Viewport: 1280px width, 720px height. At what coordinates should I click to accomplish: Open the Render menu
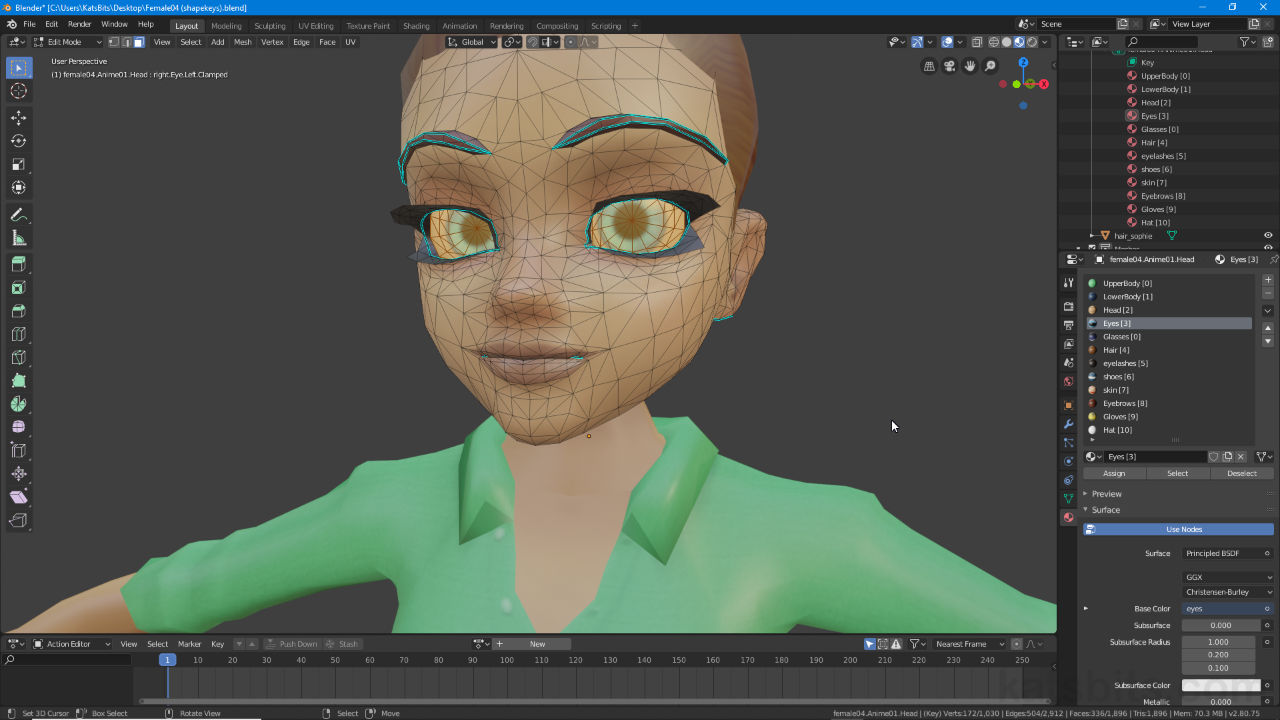[x=79, y=24]
